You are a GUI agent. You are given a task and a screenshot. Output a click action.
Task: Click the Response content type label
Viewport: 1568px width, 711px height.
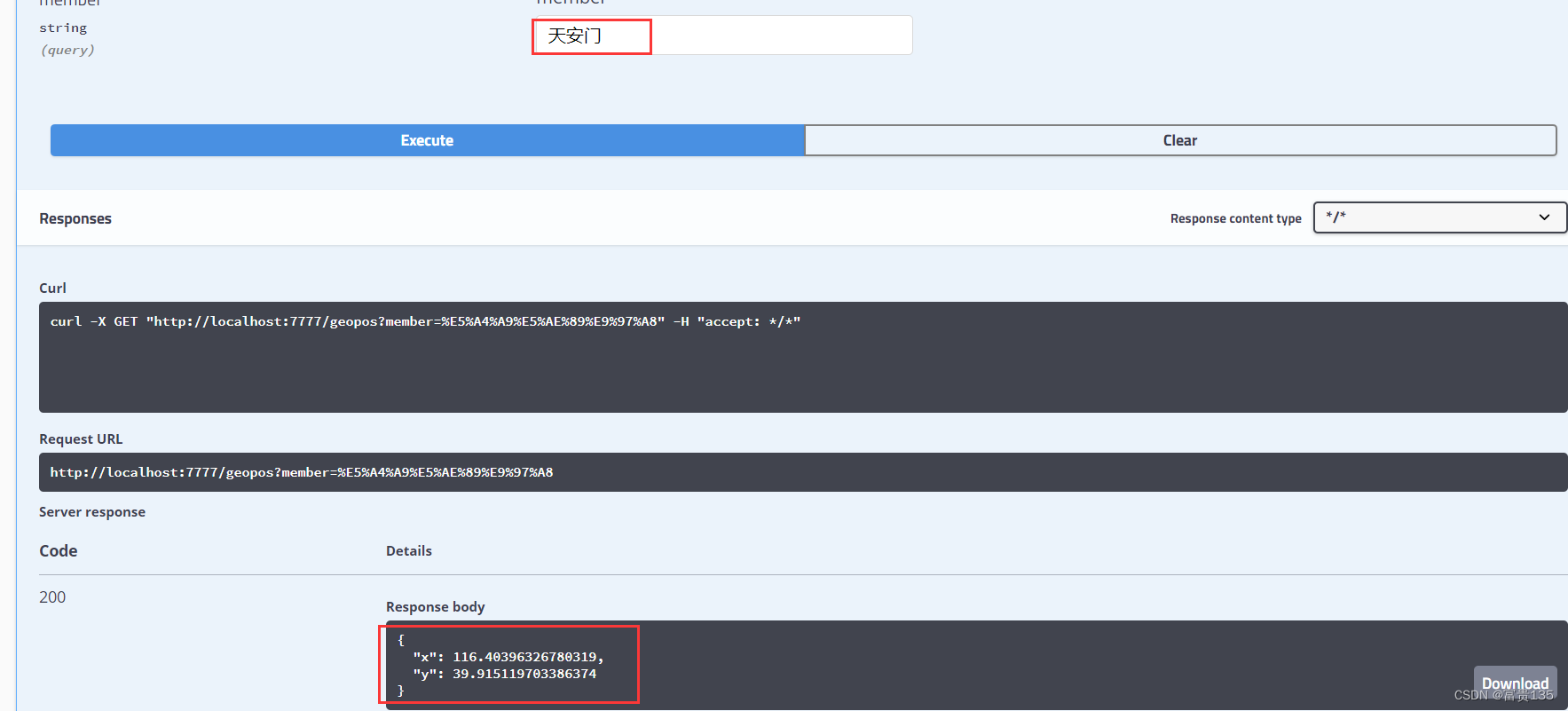click(x=1235, y=218)
